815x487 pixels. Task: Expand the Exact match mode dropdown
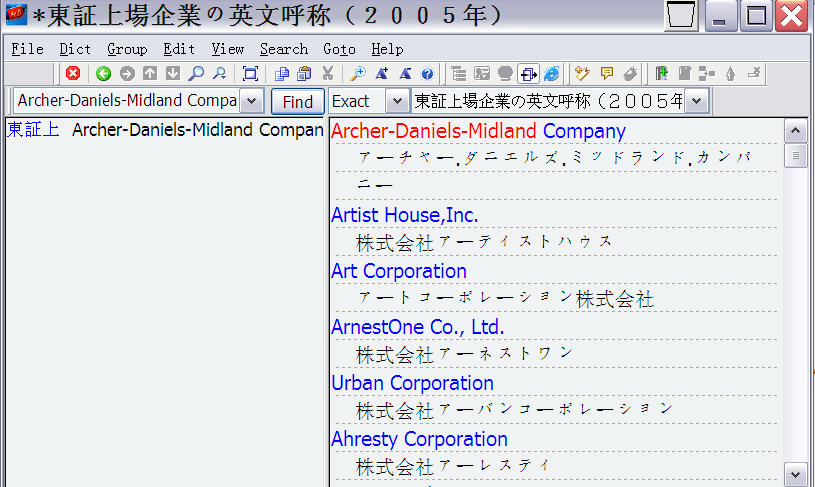397,101
